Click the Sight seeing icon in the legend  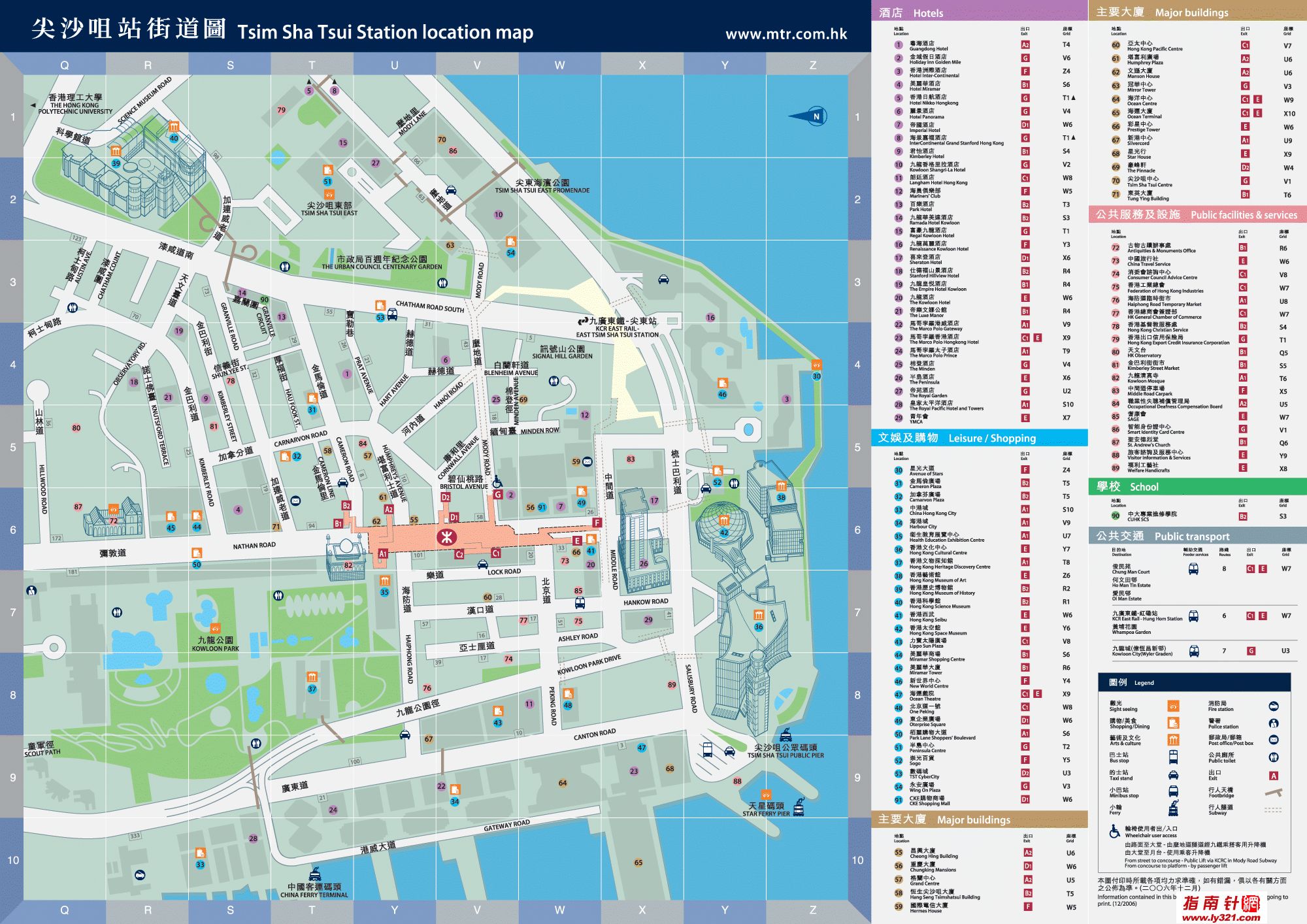[1173, 706]
